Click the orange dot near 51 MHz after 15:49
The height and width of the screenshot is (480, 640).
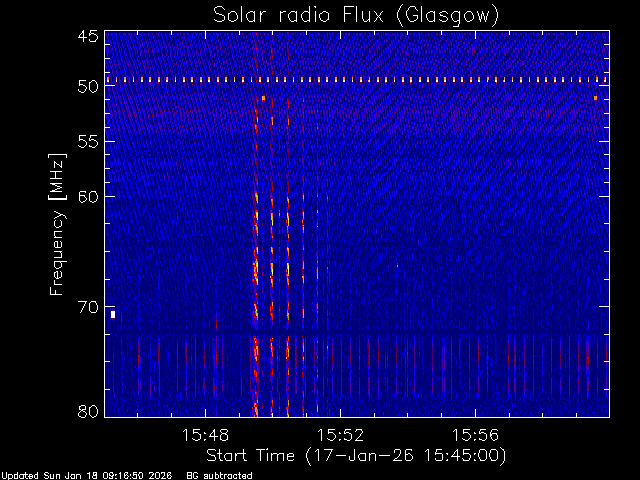tap(263, 98)
